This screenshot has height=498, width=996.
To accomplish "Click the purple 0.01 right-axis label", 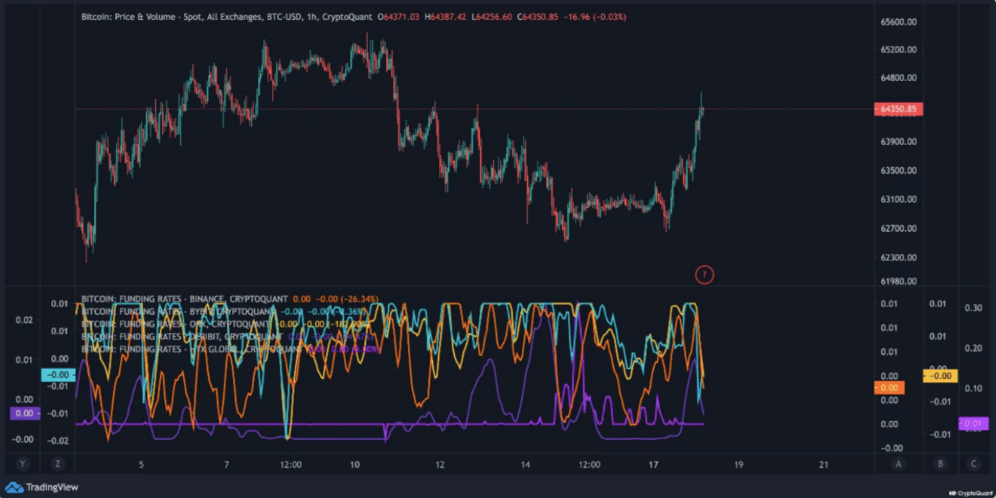I will click(x=972, y=423).
